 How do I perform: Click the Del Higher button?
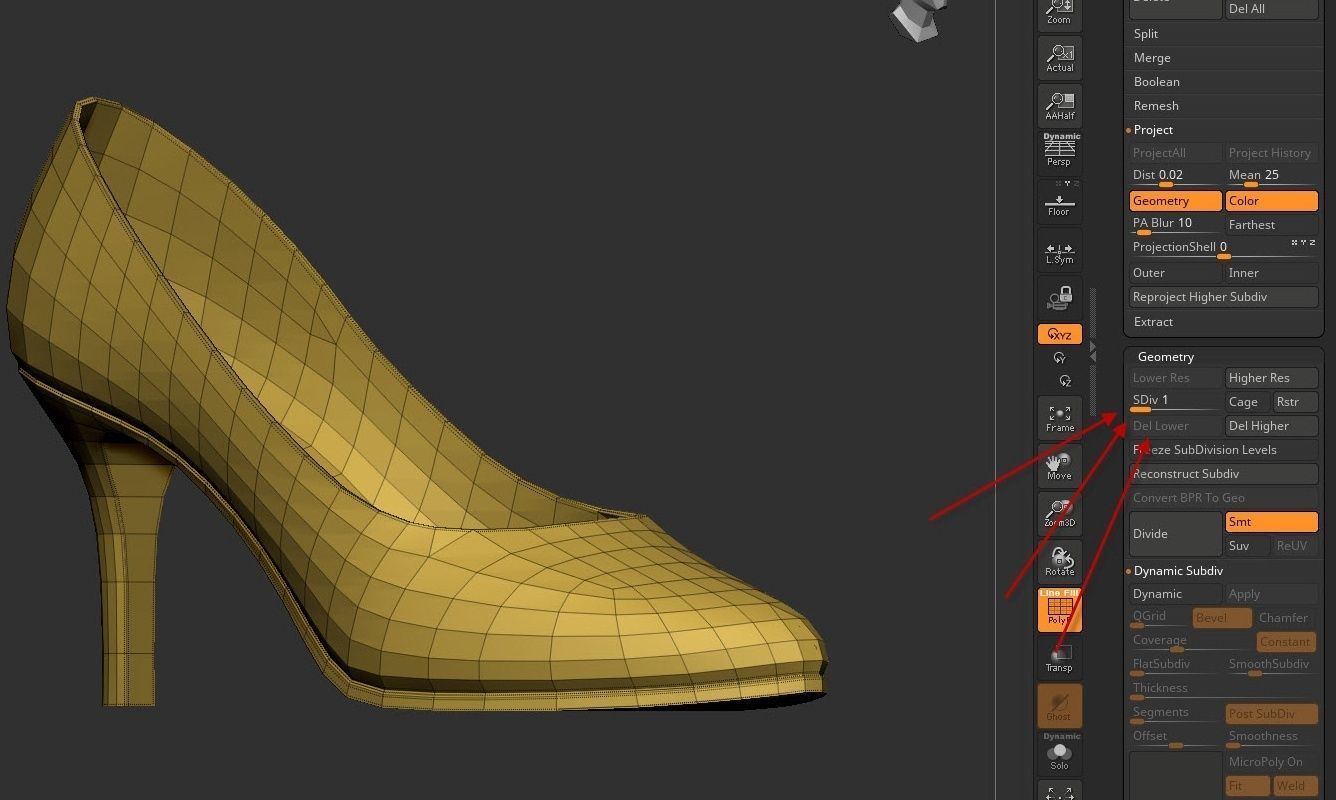(x=1272, y=426)
